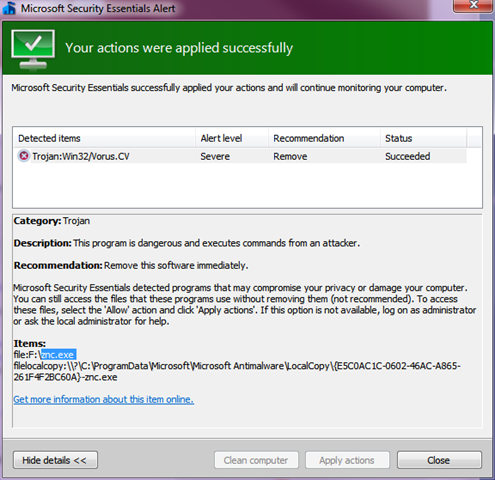The width and height of the screenshot is (495, 480).
Task: Sort by the Detected items column header
Action: click(105, 138)
